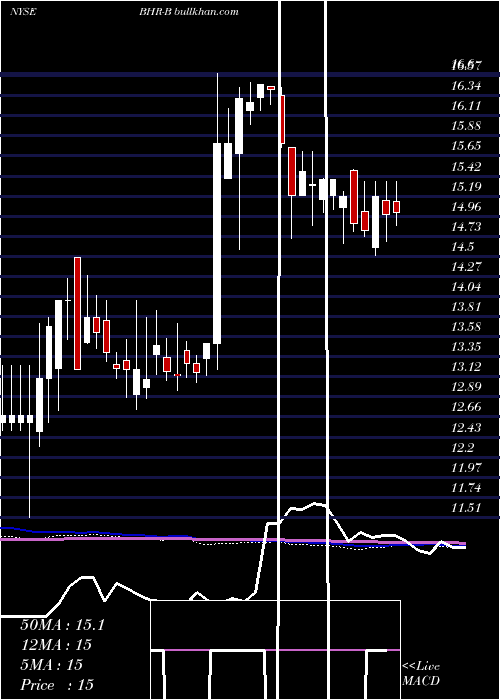
Task: Click the <<Live MACD label
Action: pos(421,674)
